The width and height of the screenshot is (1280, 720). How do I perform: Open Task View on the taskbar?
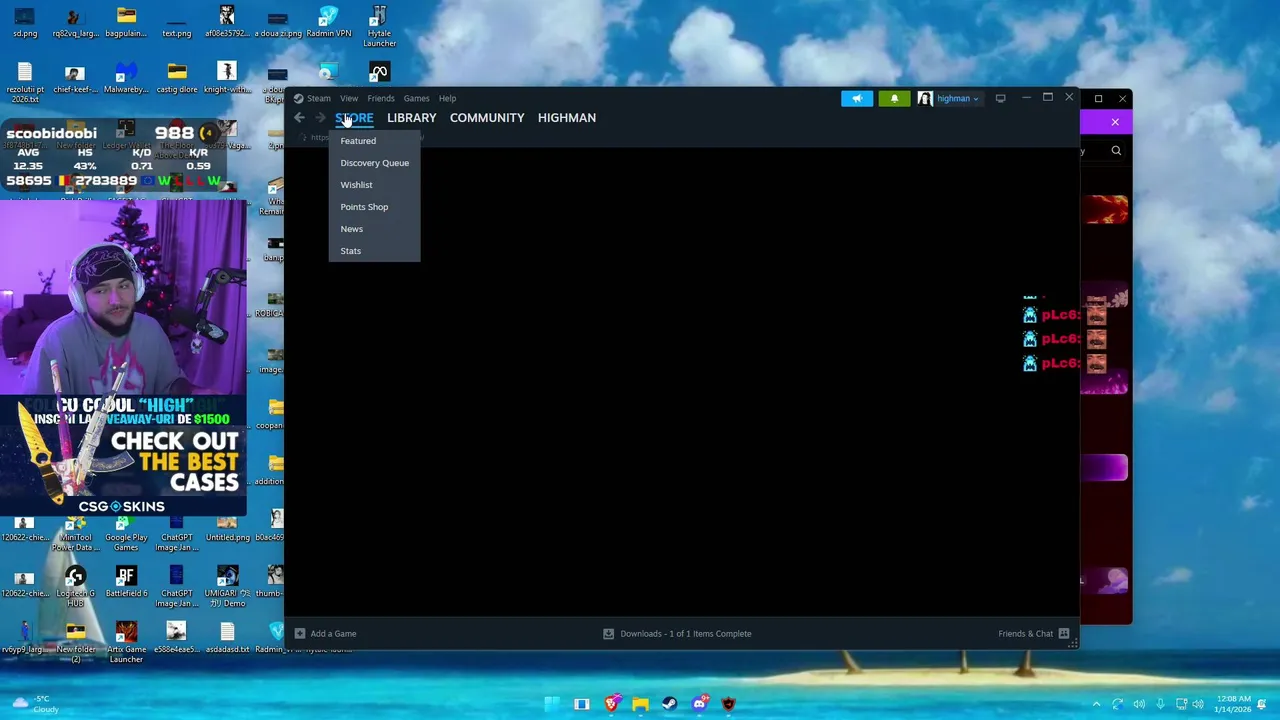pos(581,704)
